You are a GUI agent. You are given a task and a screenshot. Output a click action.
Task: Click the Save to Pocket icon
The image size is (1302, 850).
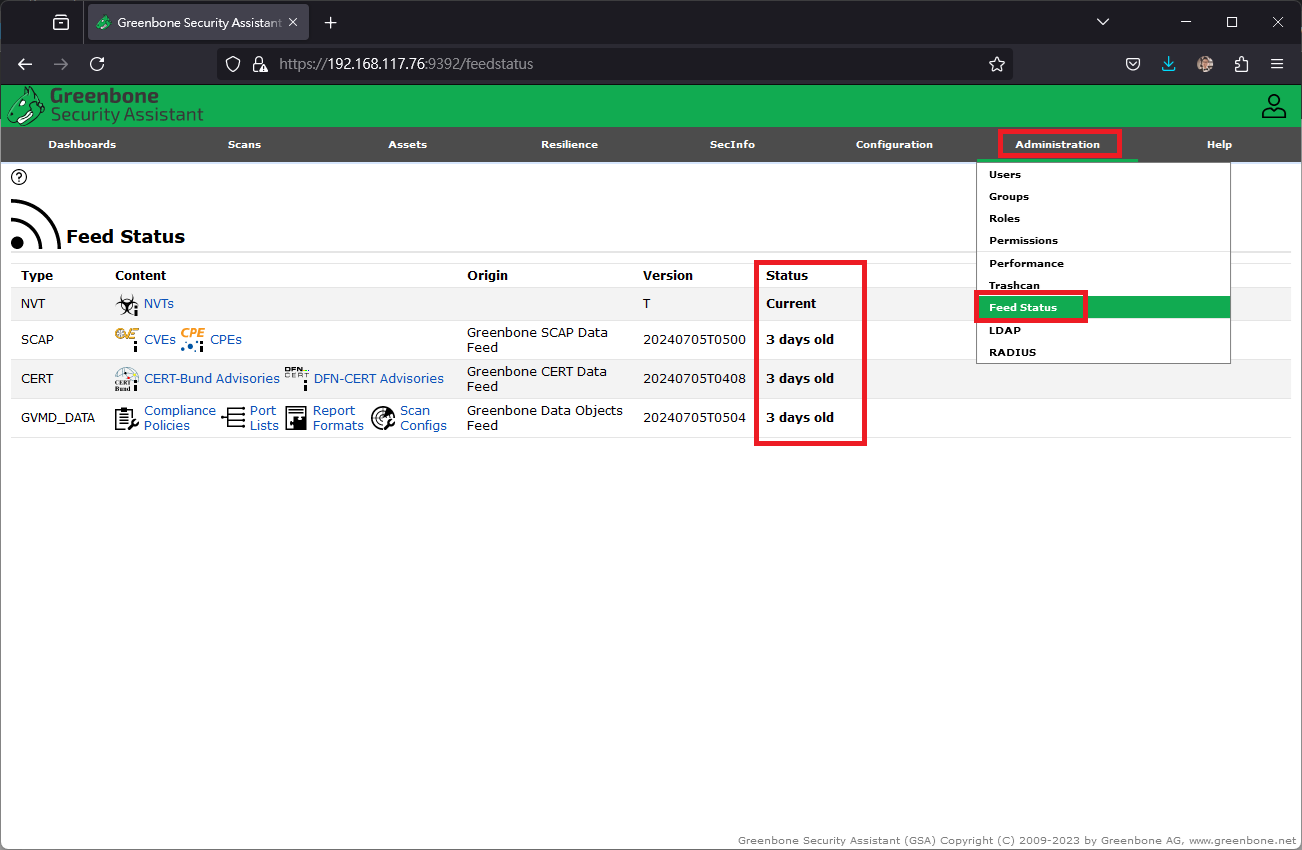point(1133,64)
